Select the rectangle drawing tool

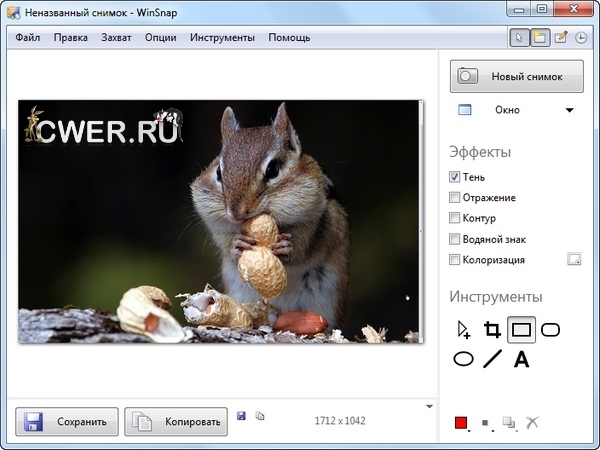click(x=521, y=330)
